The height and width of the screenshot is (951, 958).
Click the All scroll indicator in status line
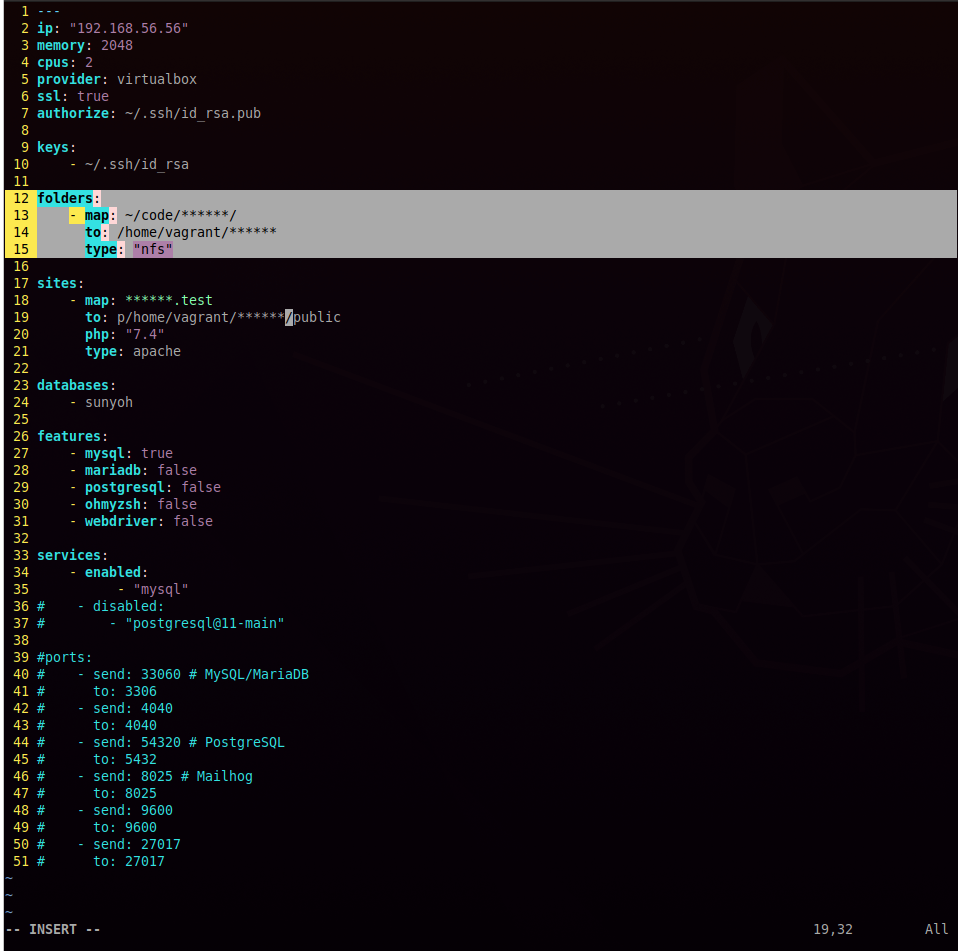click(x=936, y=929)
